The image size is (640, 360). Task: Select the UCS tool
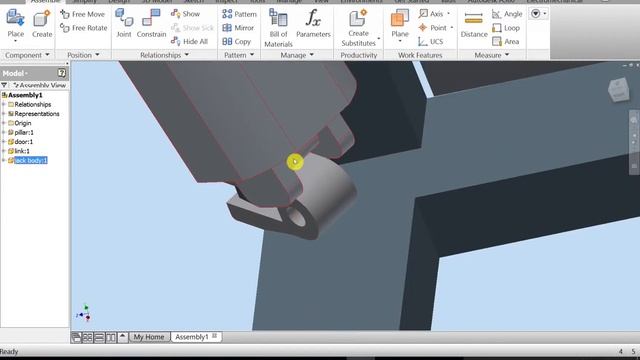tap(431, 42)
